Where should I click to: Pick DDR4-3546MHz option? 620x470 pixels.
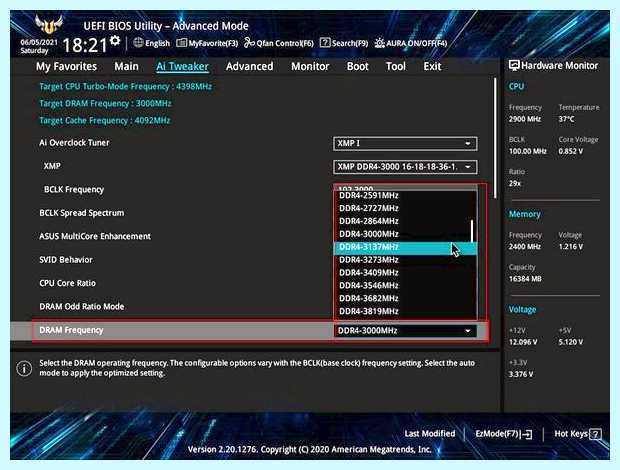[x=405, y=285]
